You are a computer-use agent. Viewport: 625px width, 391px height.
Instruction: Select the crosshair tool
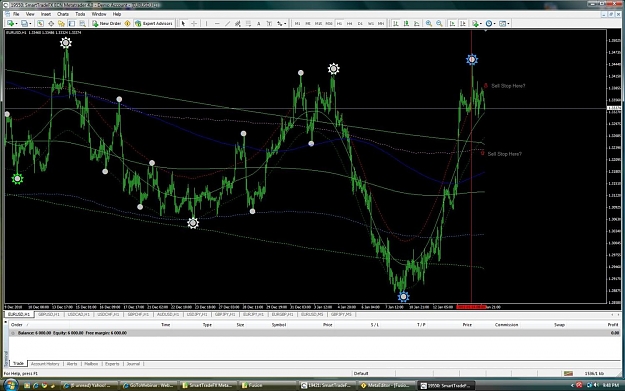194,24
